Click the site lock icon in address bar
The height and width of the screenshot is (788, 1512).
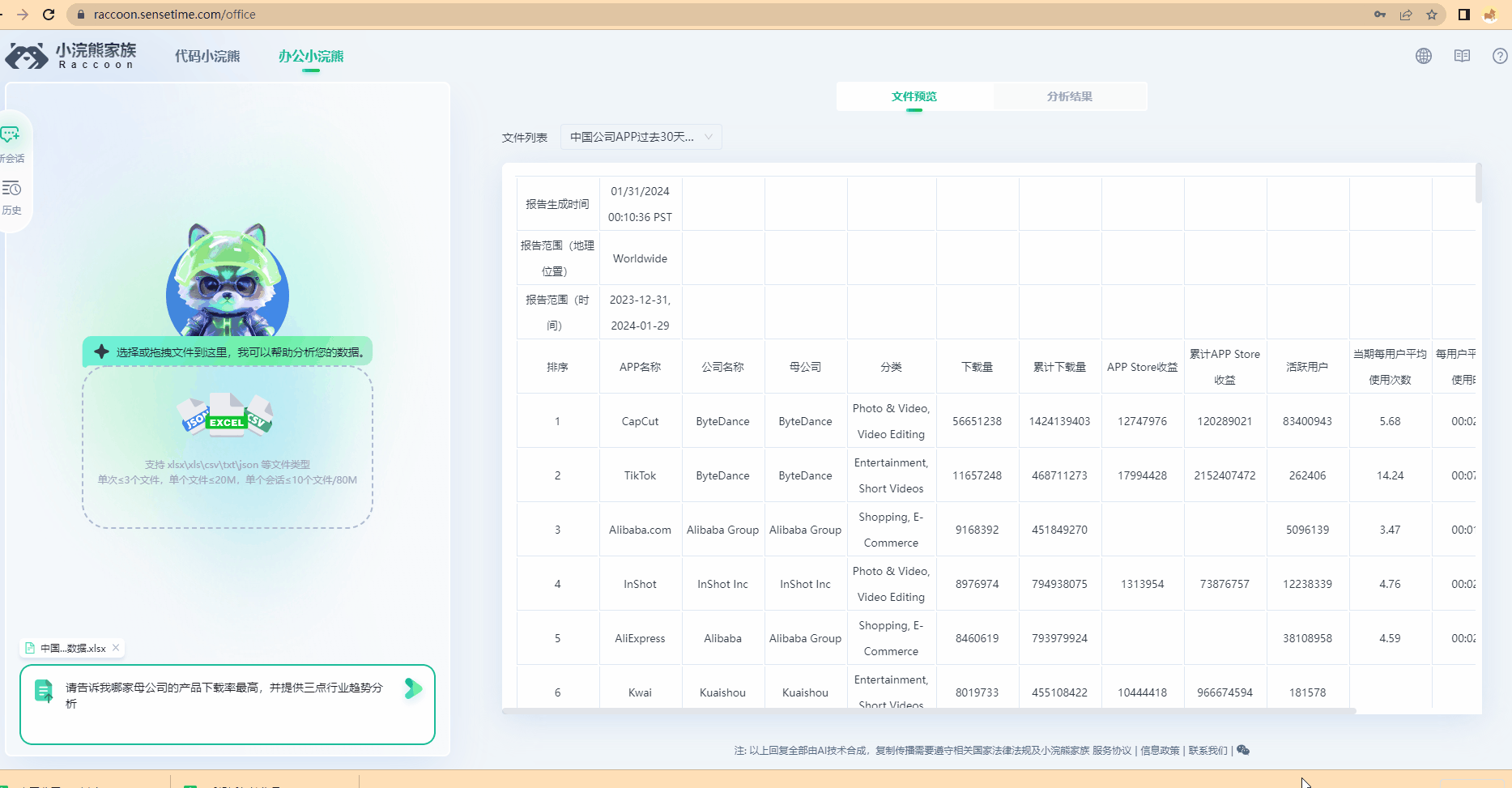(x=80, y=15)
